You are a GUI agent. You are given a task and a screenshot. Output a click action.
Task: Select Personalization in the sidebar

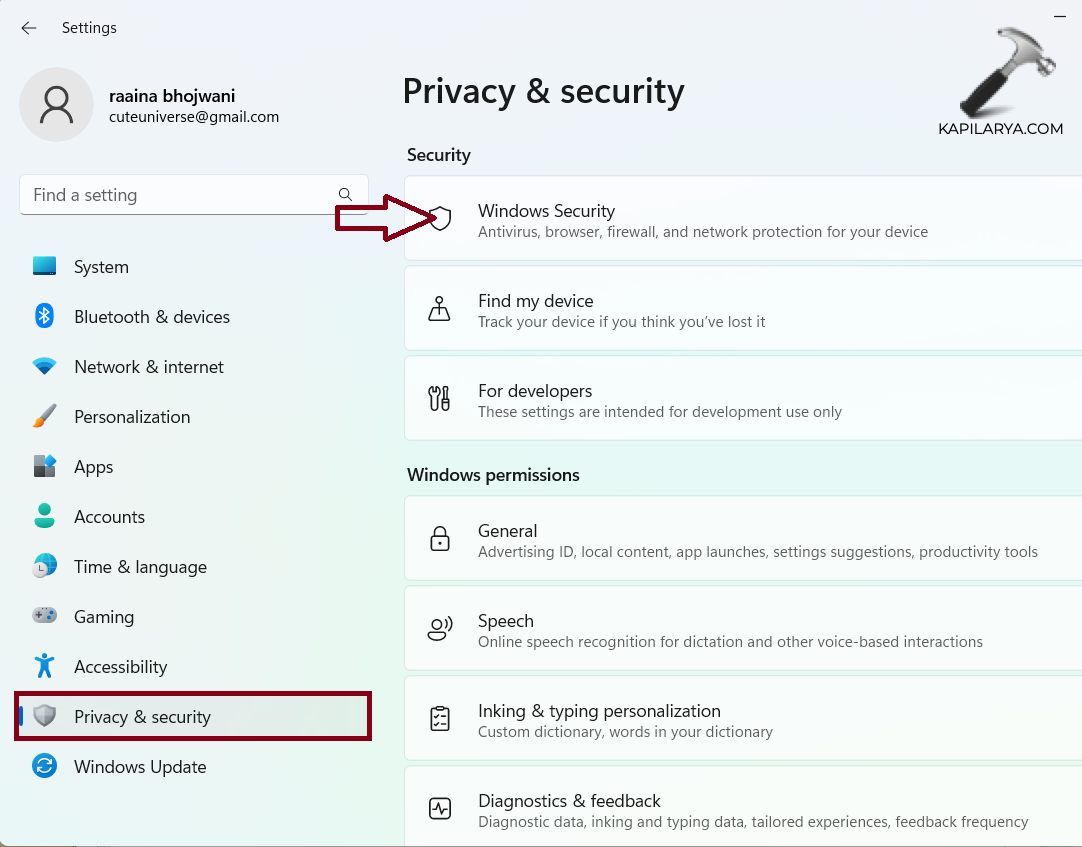pos(131,417)
